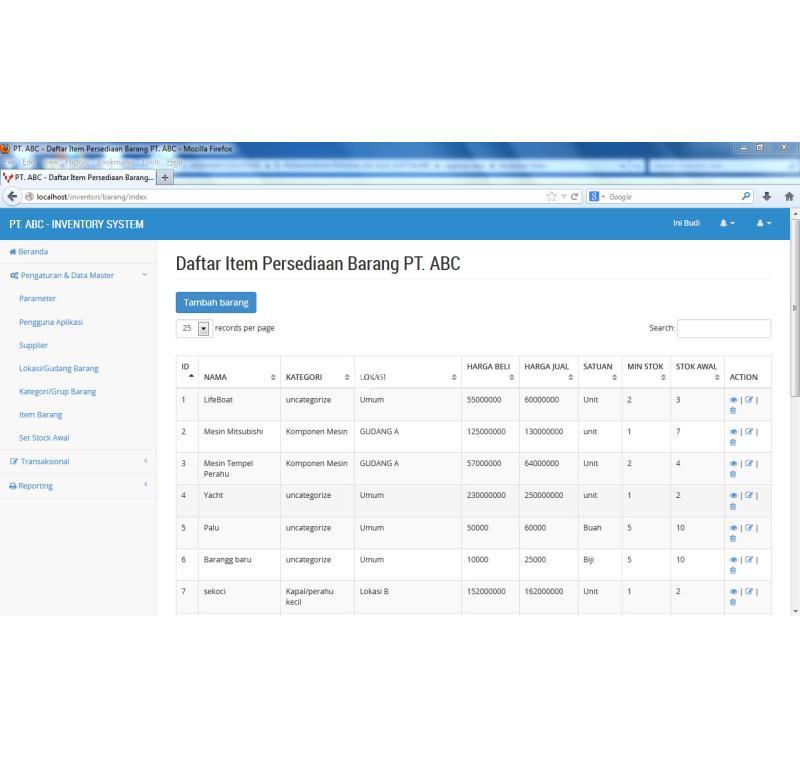Click the Tambah barang button

pyautogui.click(x=216, y=302)
